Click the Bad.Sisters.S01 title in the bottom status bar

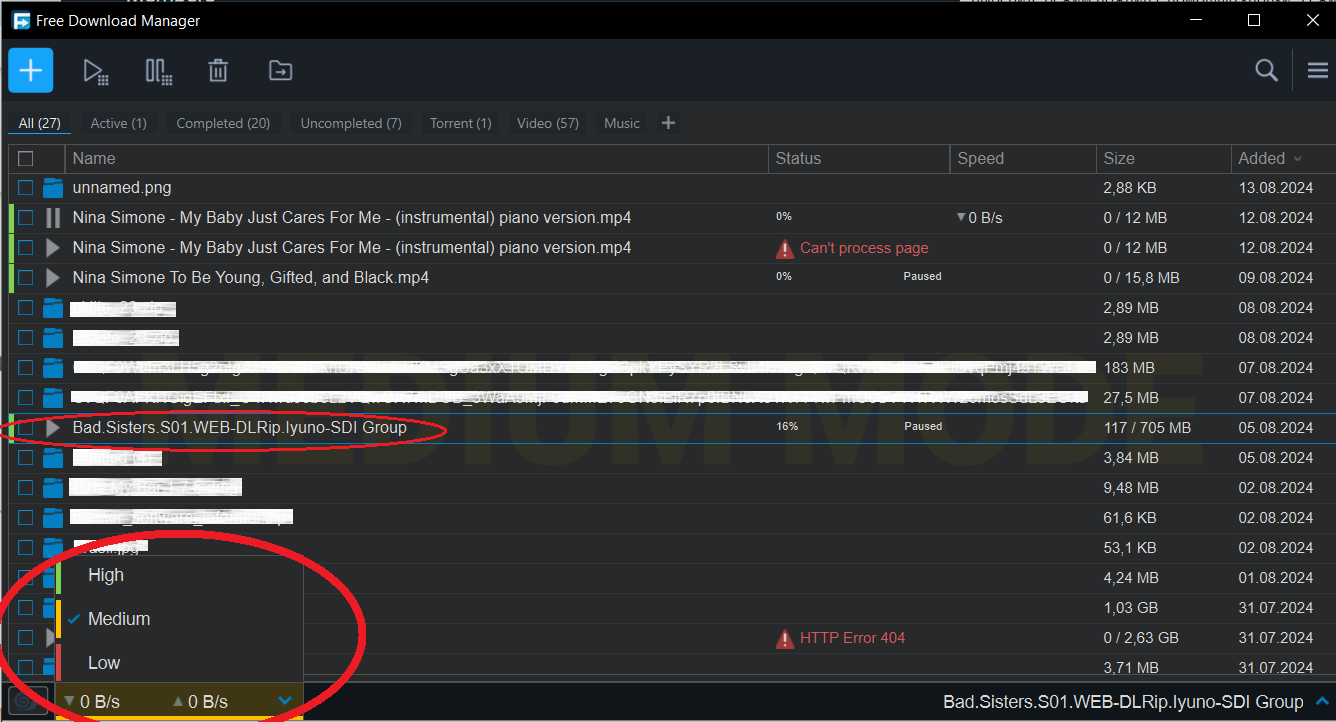coord(1123,702)
